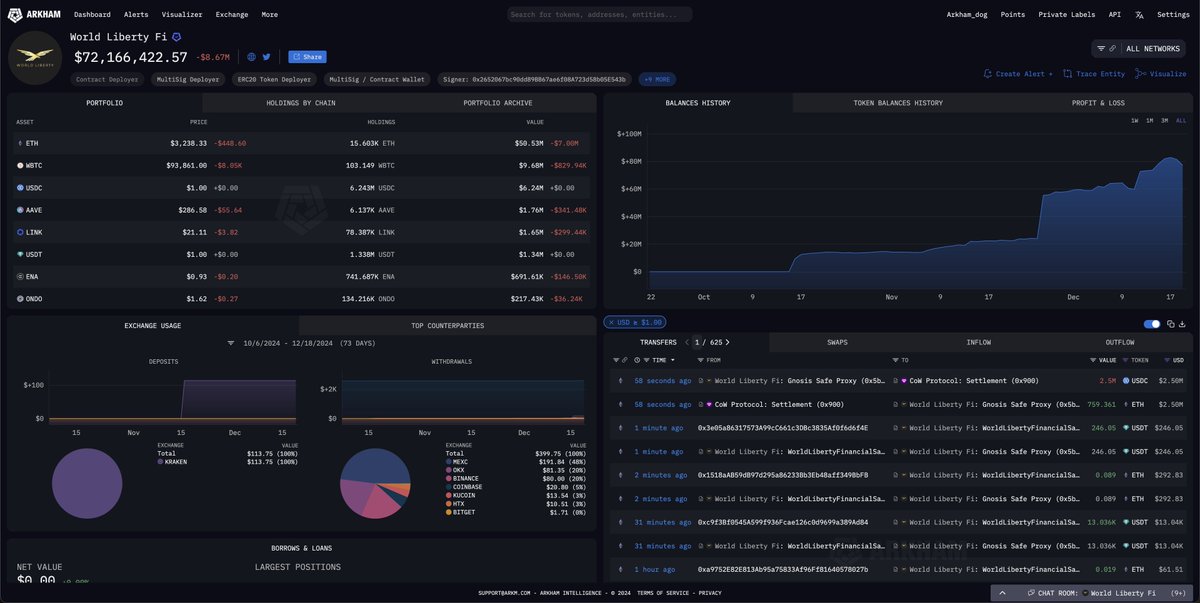Image resolution: width=1200 pixels, height=603 pixels.
Task: Open the TIME column sort dropdown
Action: [672, 358]
